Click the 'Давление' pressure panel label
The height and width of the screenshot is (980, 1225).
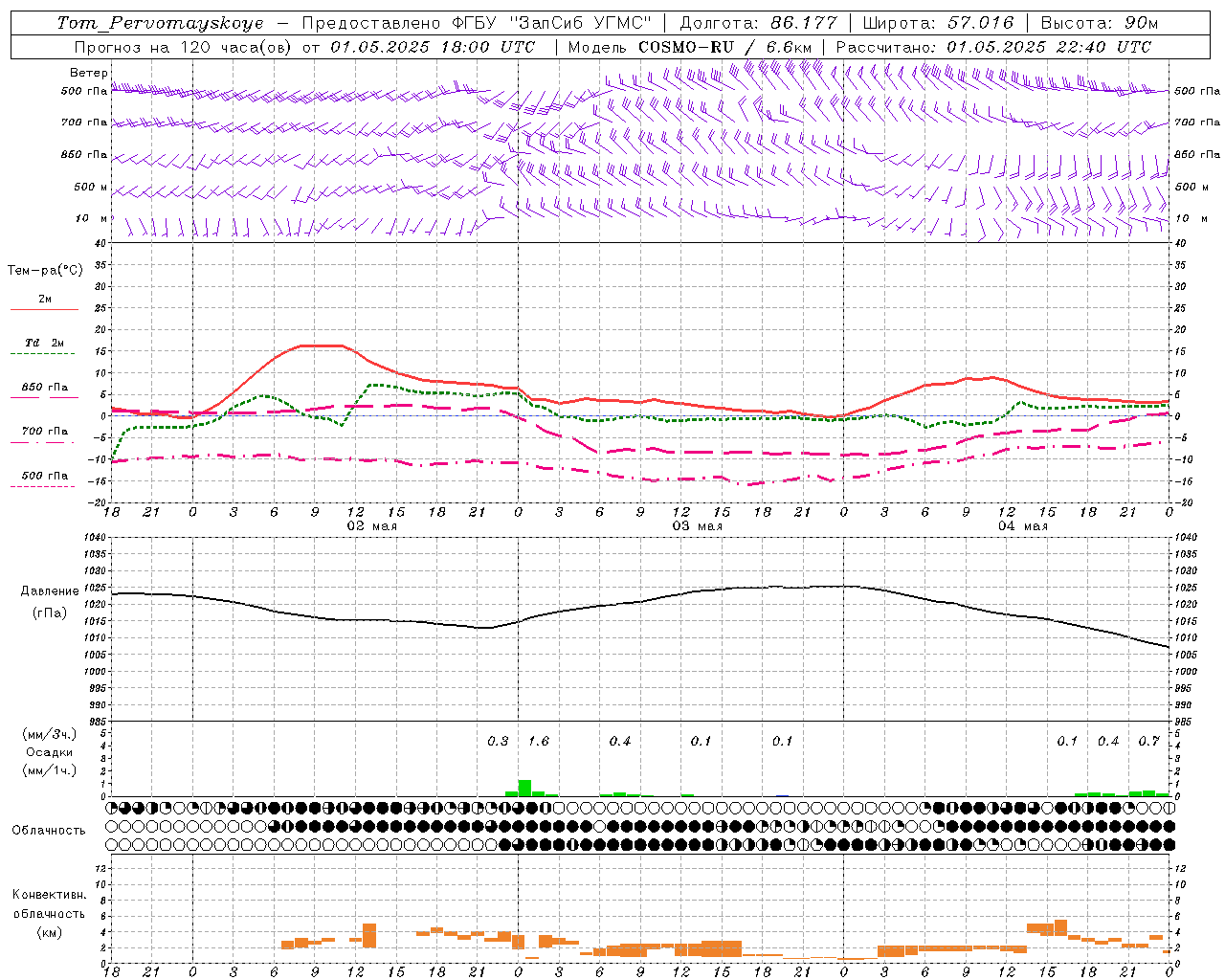click(50, 591)
